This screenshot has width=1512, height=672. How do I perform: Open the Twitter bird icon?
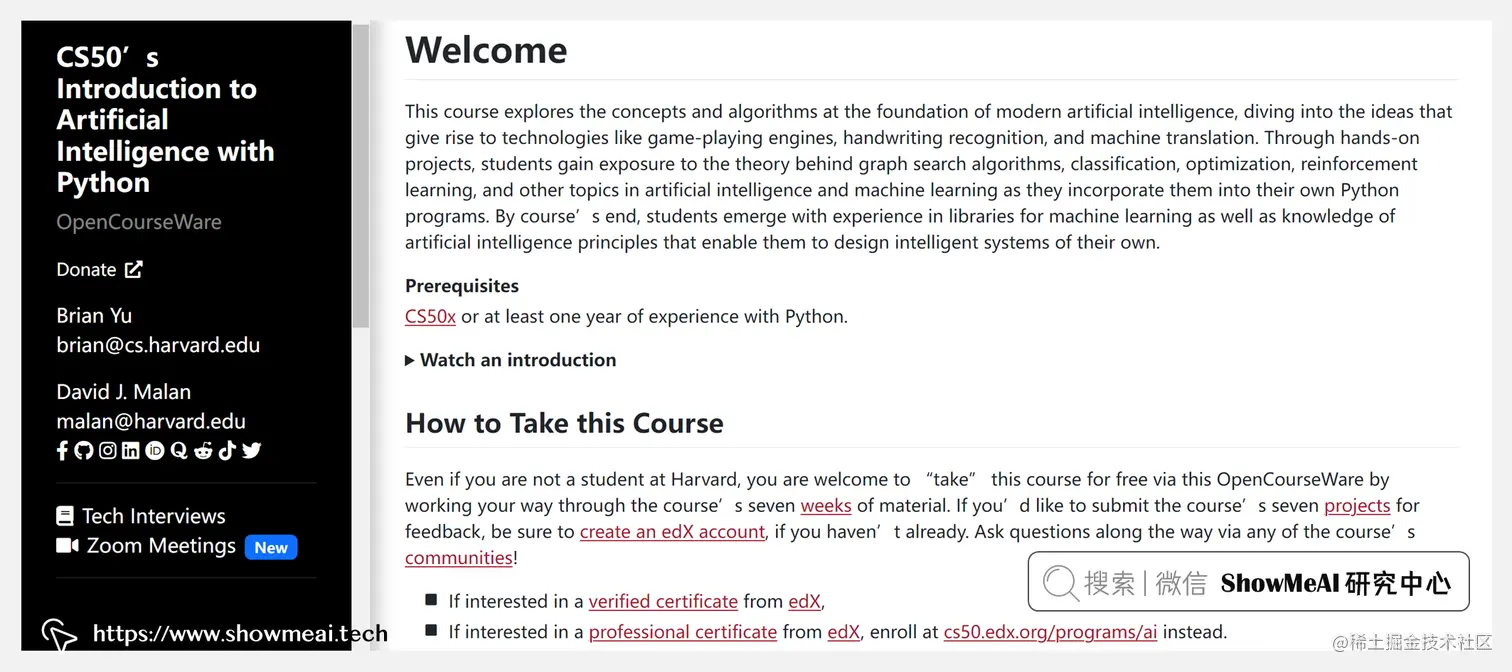click(x=250, y=450)
